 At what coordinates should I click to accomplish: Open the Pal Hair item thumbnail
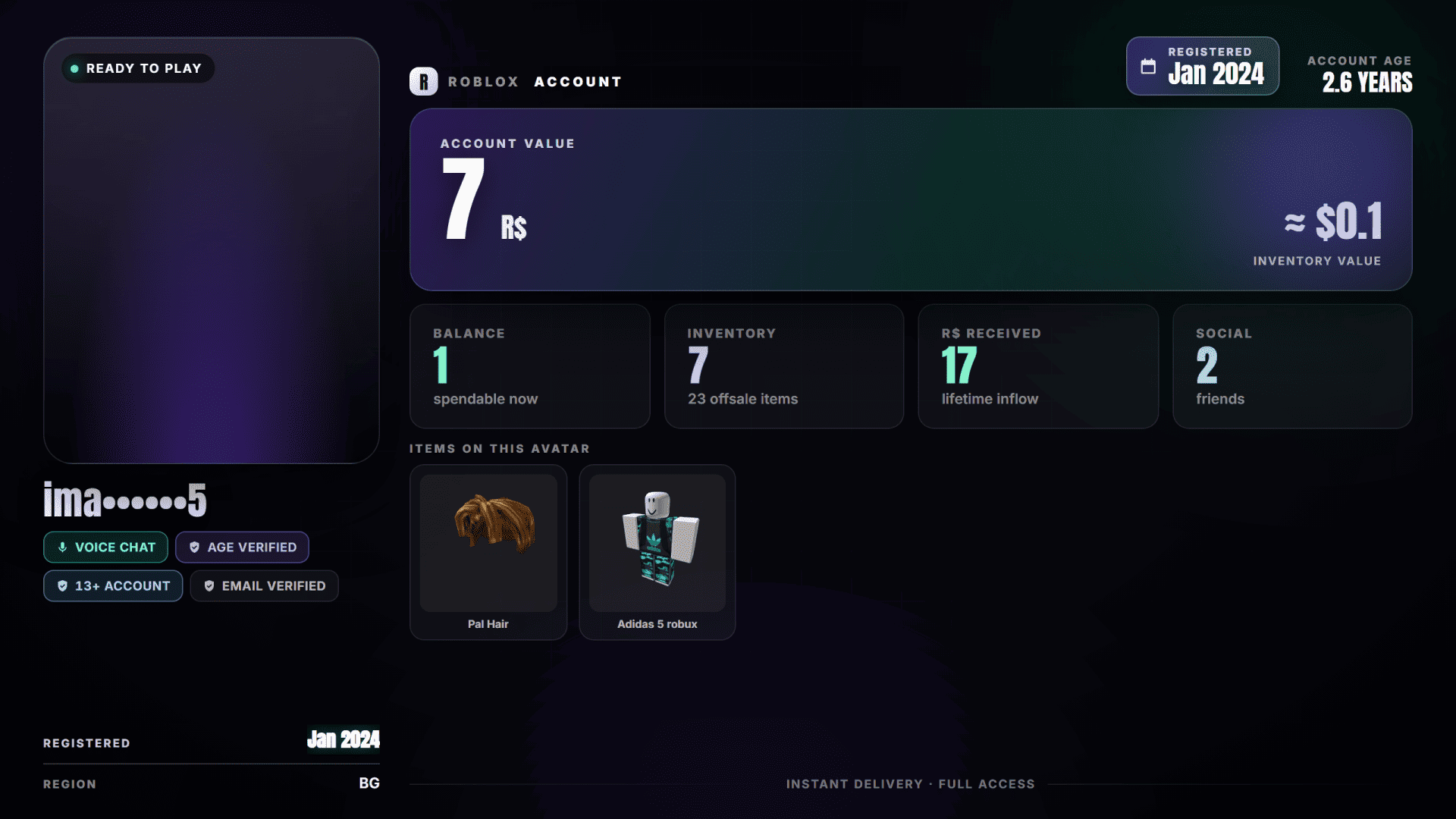pyautogui.click(x=488, y=543)
